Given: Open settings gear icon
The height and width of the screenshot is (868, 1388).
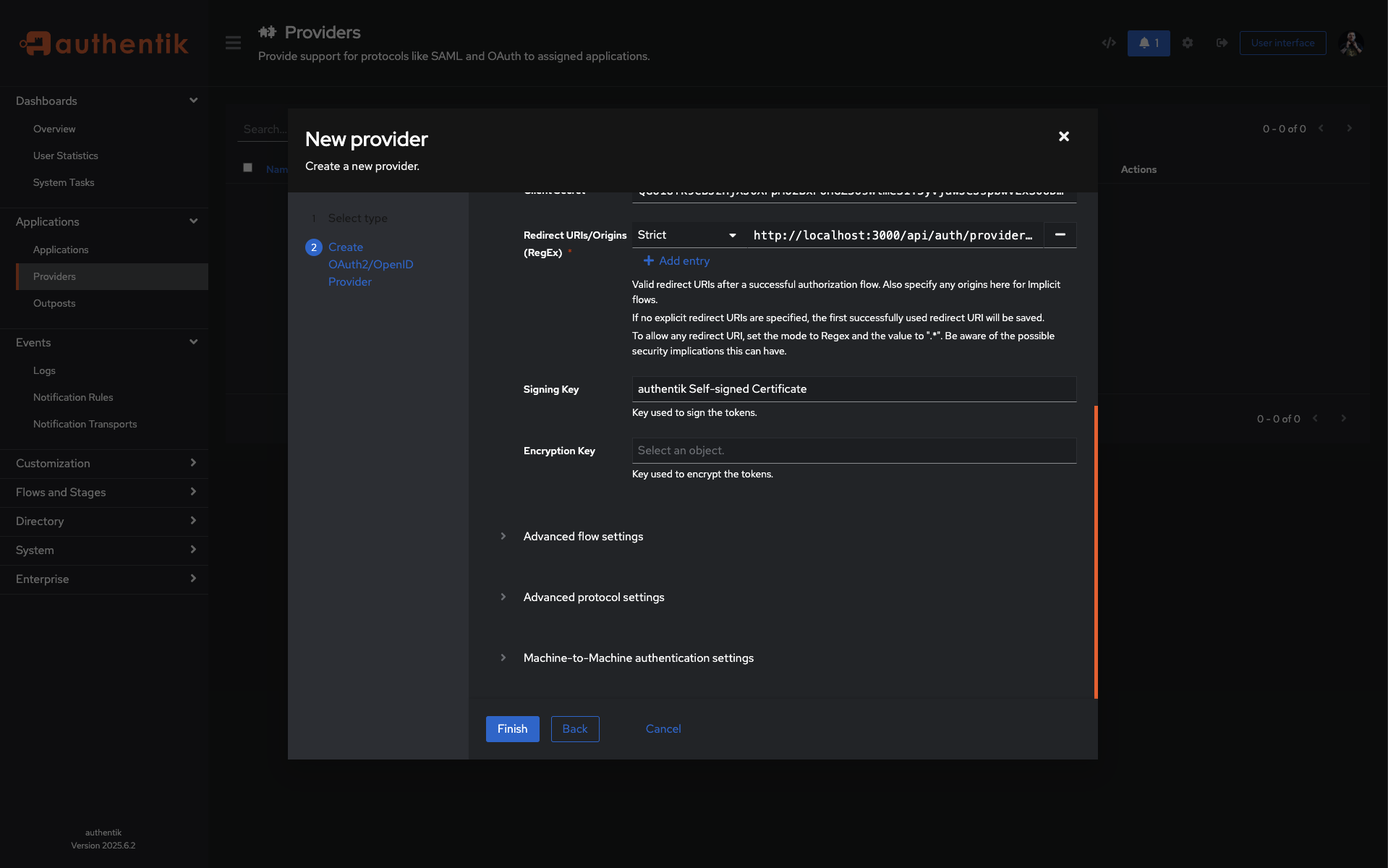Looking at the screenshot, I should 1188,43.
